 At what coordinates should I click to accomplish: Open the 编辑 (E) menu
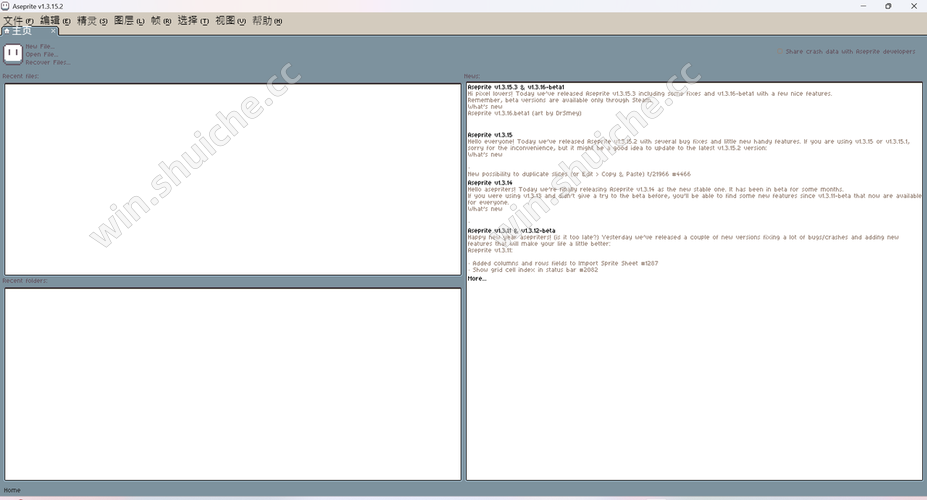55,21
